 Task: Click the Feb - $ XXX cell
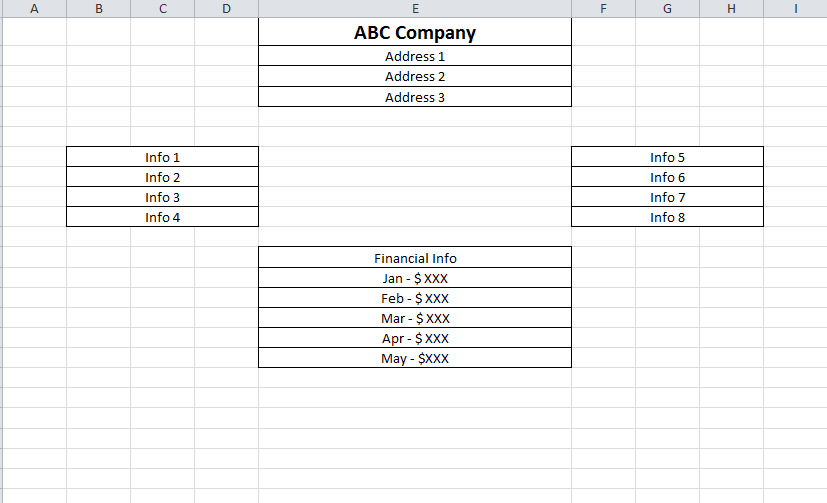pyautogui.click(x=415, y=298)
